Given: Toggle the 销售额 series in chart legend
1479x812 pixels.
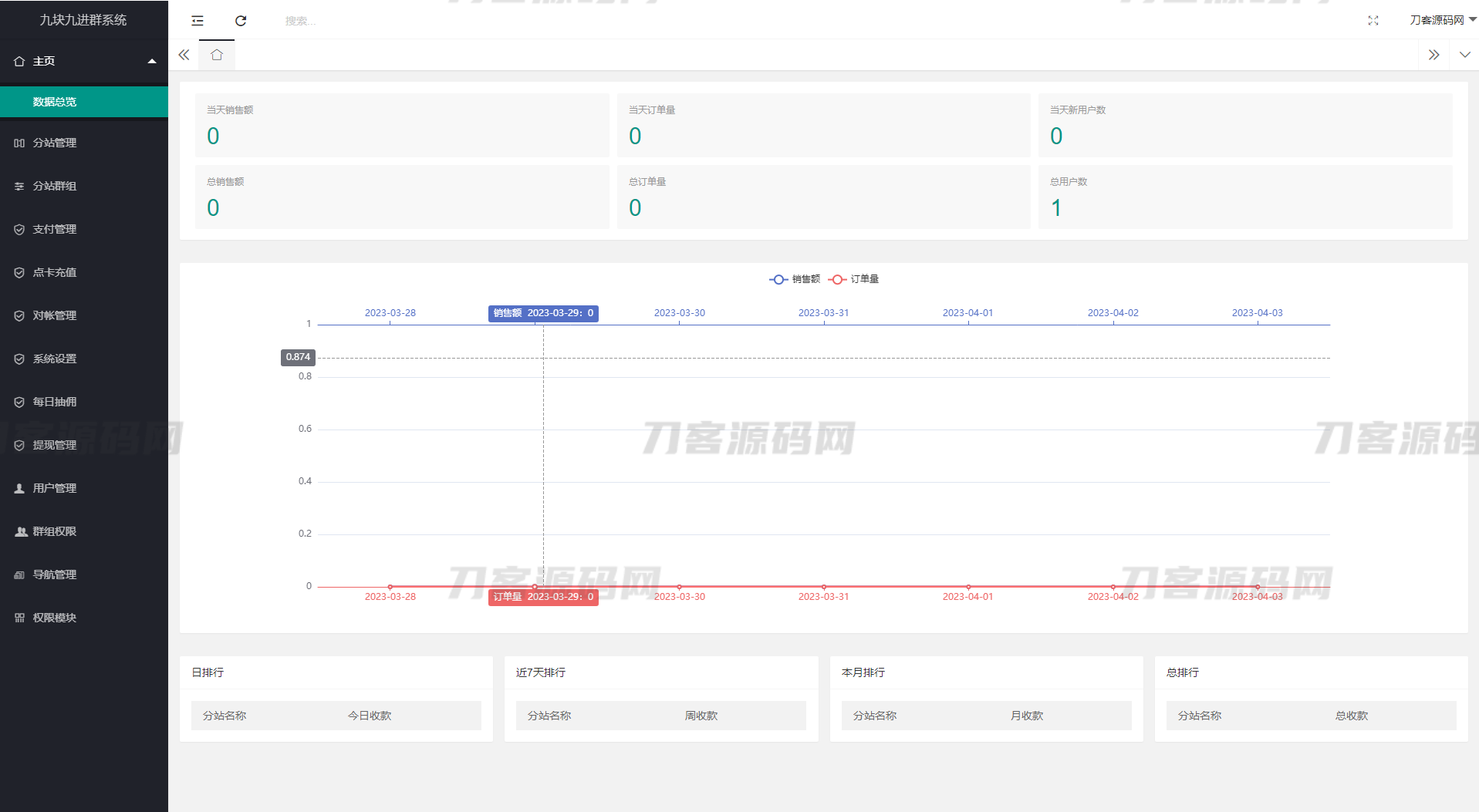Looking at the screenshot, I should point(795,279).
